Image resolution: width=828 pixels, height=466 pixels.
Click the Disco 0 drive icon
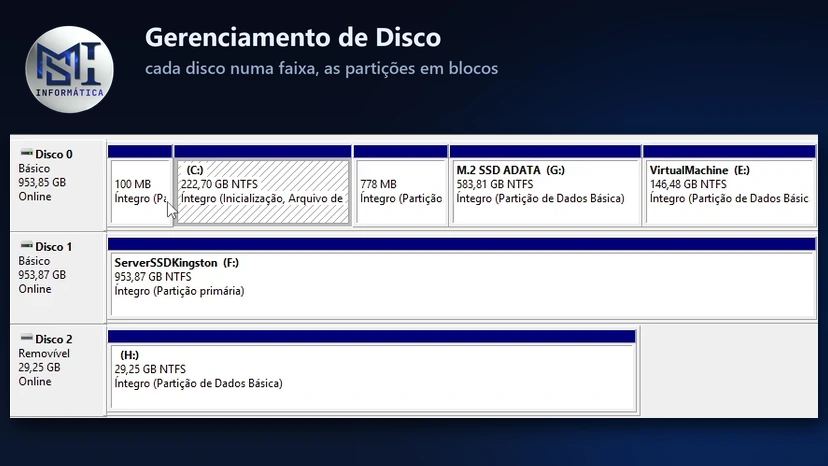pos(26,153)
